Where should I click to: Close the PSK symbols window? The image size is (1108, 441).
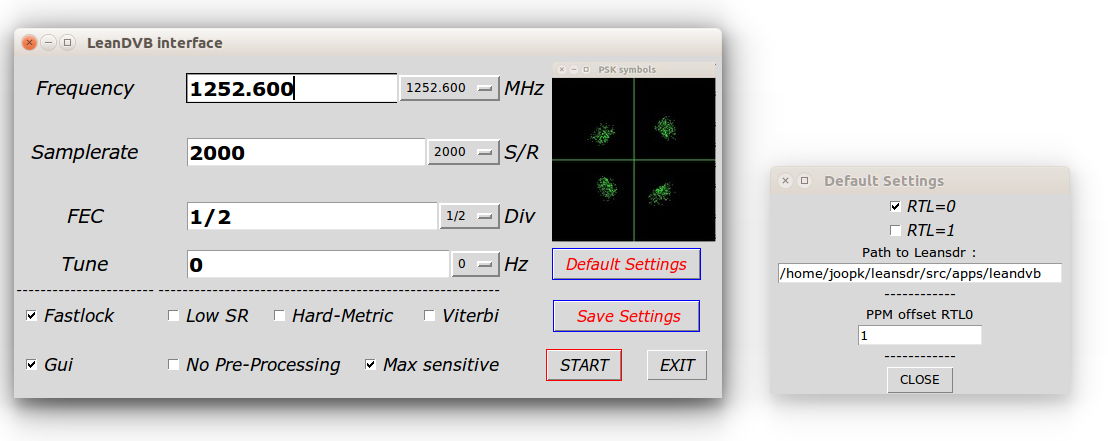click(562, 69)
